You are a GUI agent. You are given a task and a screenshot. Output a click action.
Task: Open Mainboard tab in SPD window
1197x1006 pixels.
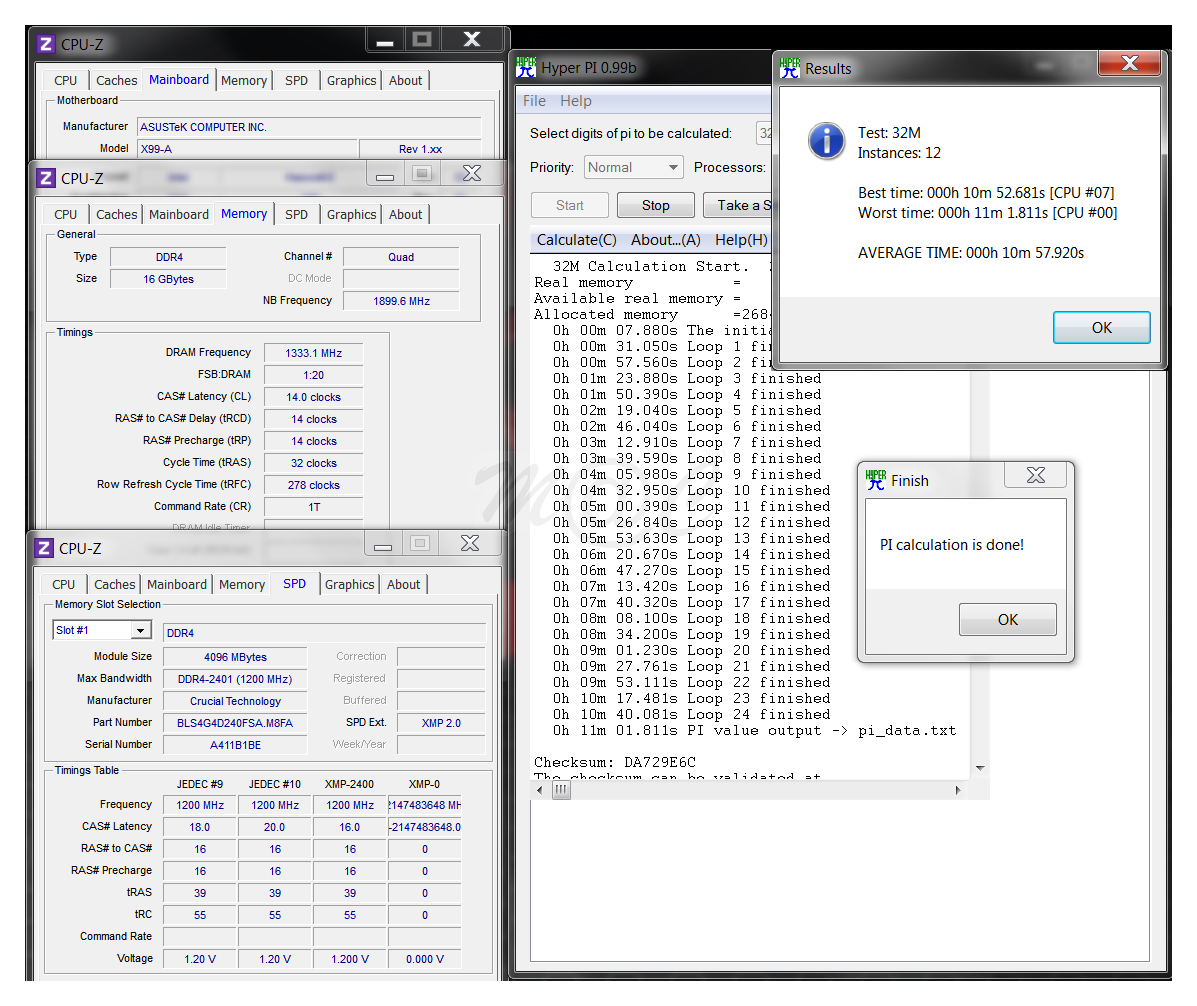(176, 584)
